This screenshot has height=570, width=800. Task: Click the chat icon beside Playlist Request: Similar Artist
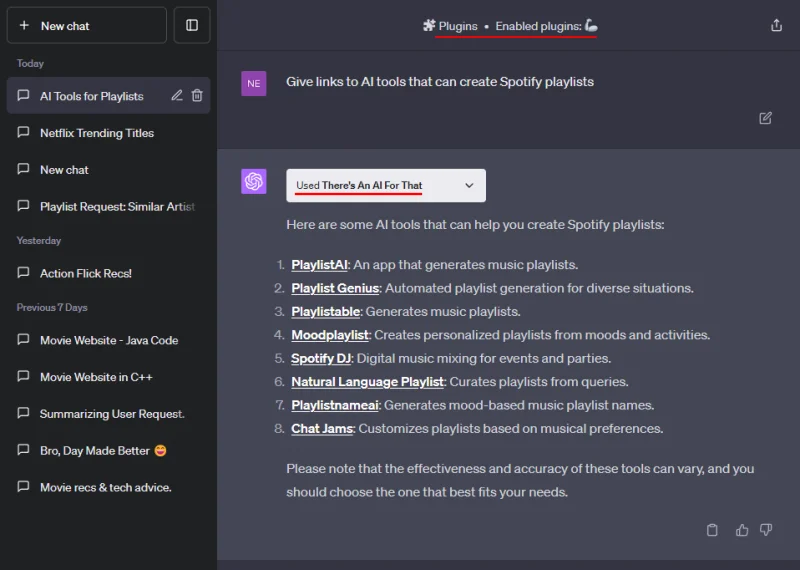click(x=23, y=206)
